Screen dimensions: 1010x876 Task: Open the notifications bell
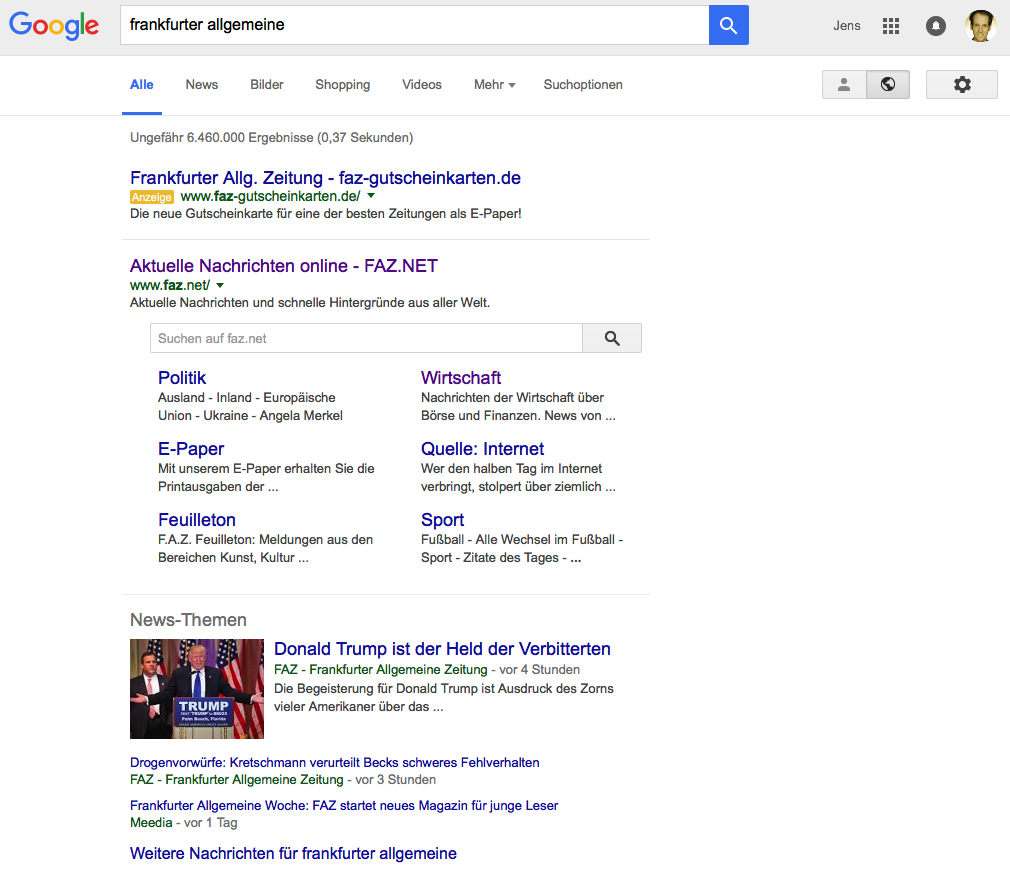point(936,26)
